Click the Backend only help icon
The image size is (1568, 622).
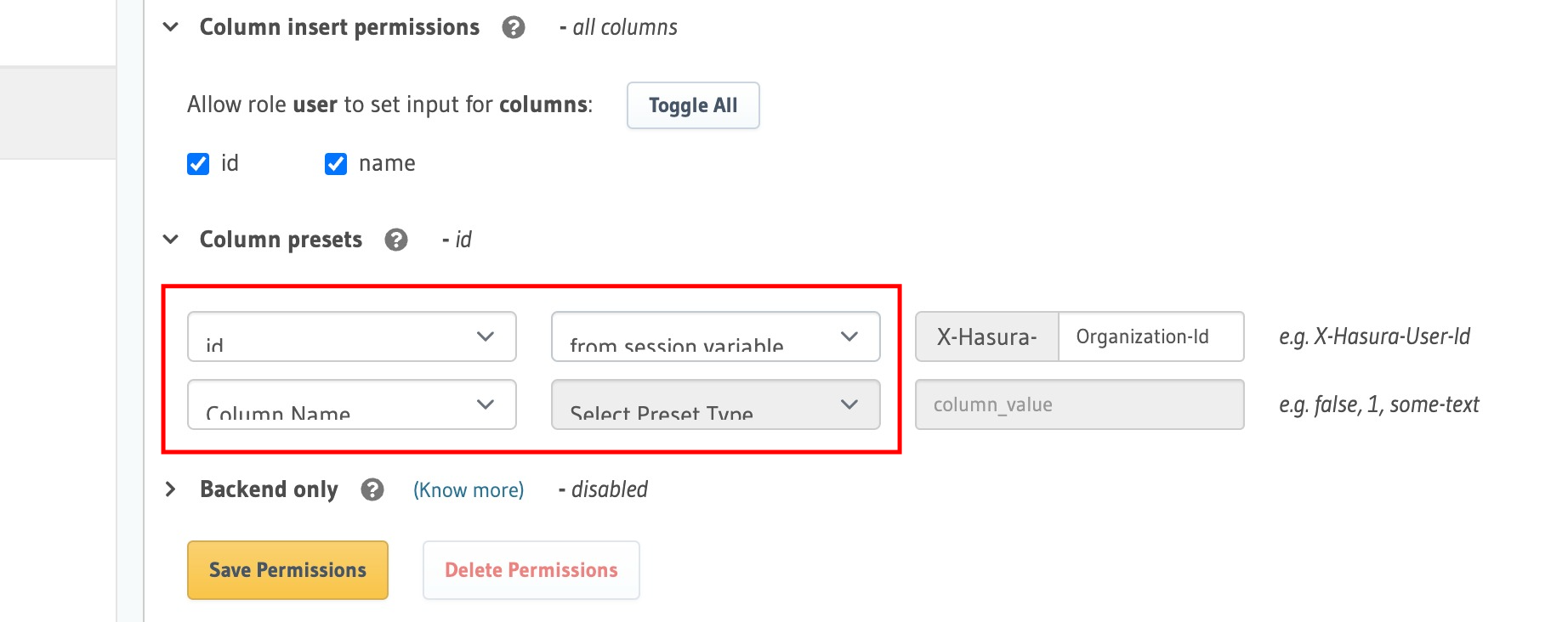click(x=372, y=489)
